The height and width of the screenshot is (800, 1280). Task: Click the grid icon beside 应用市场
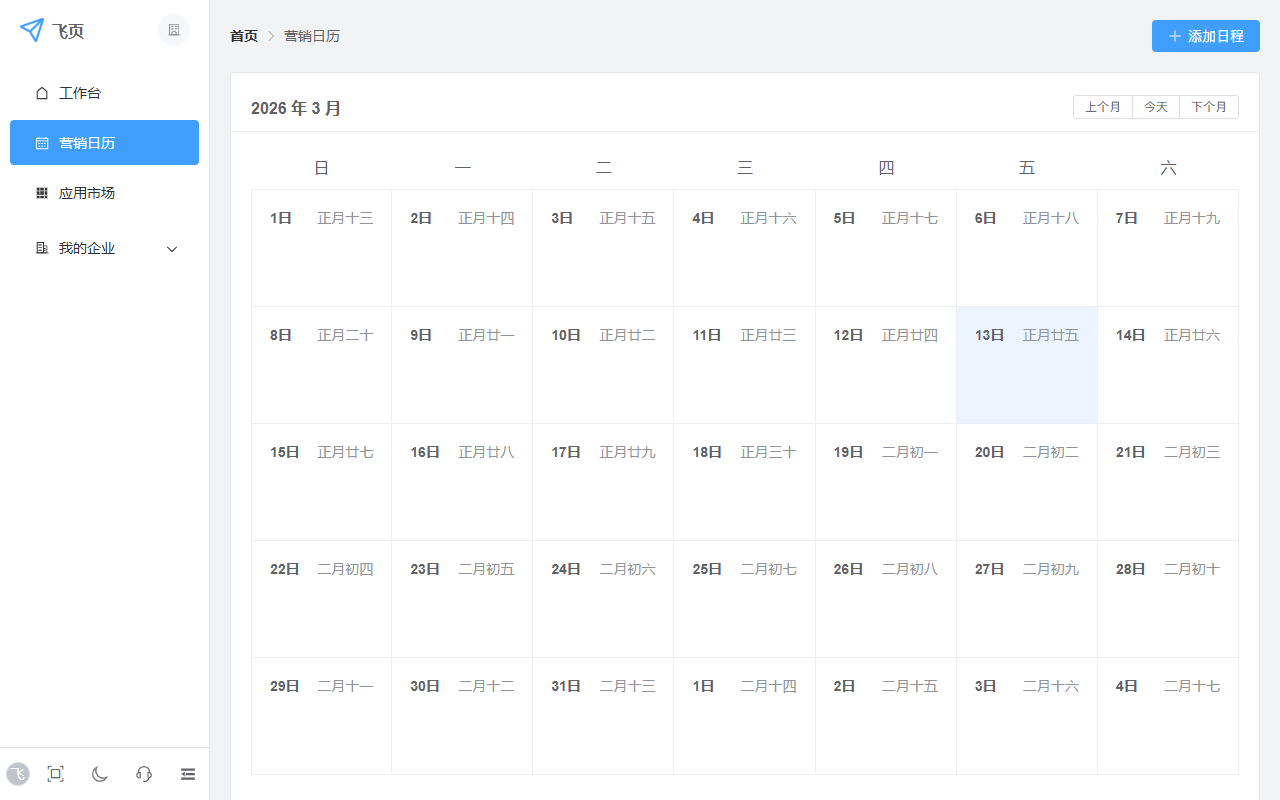[42, 193]
